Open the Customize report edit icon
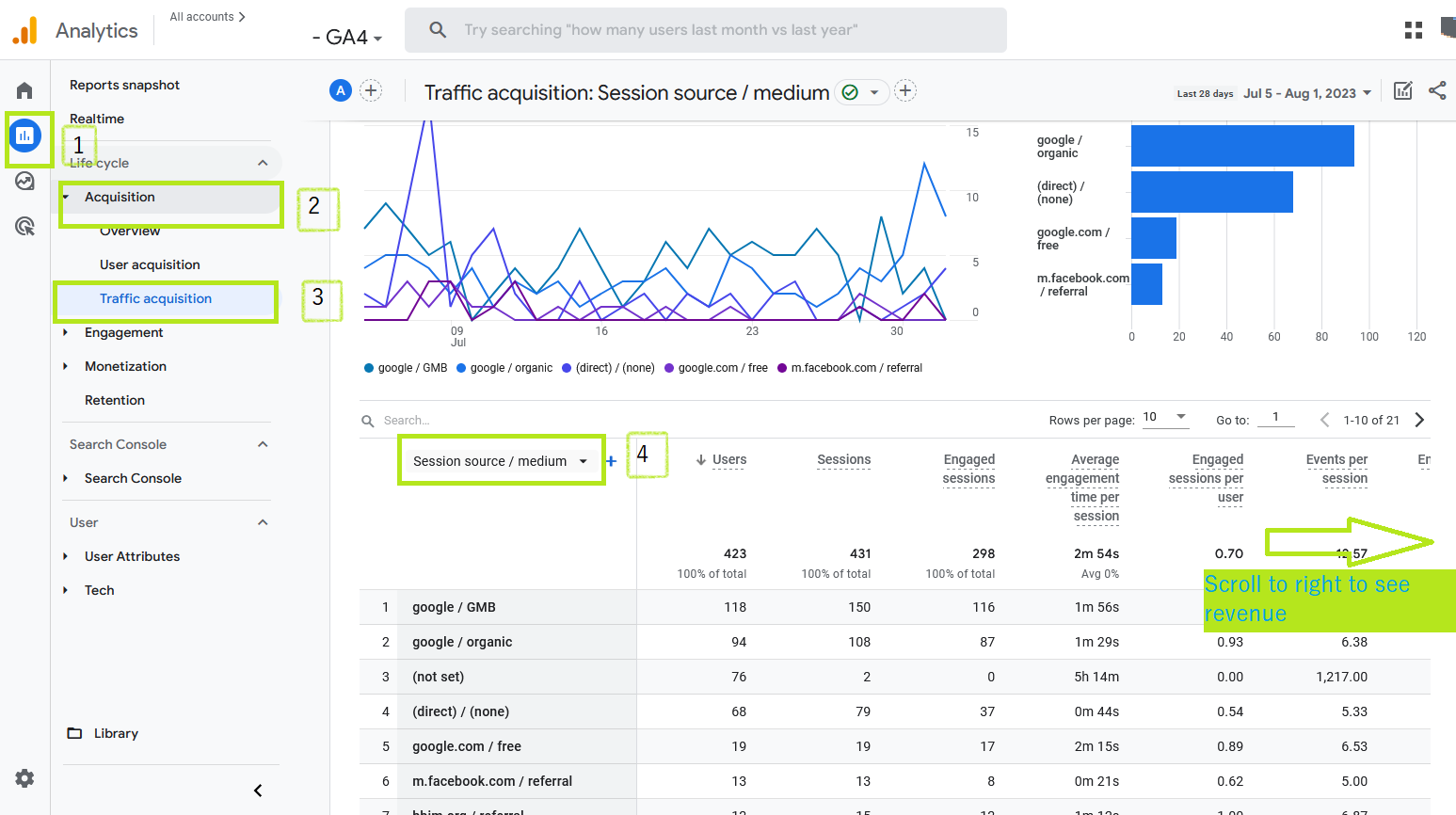Screen dimensions: 1456x815 click(1402, 90)
